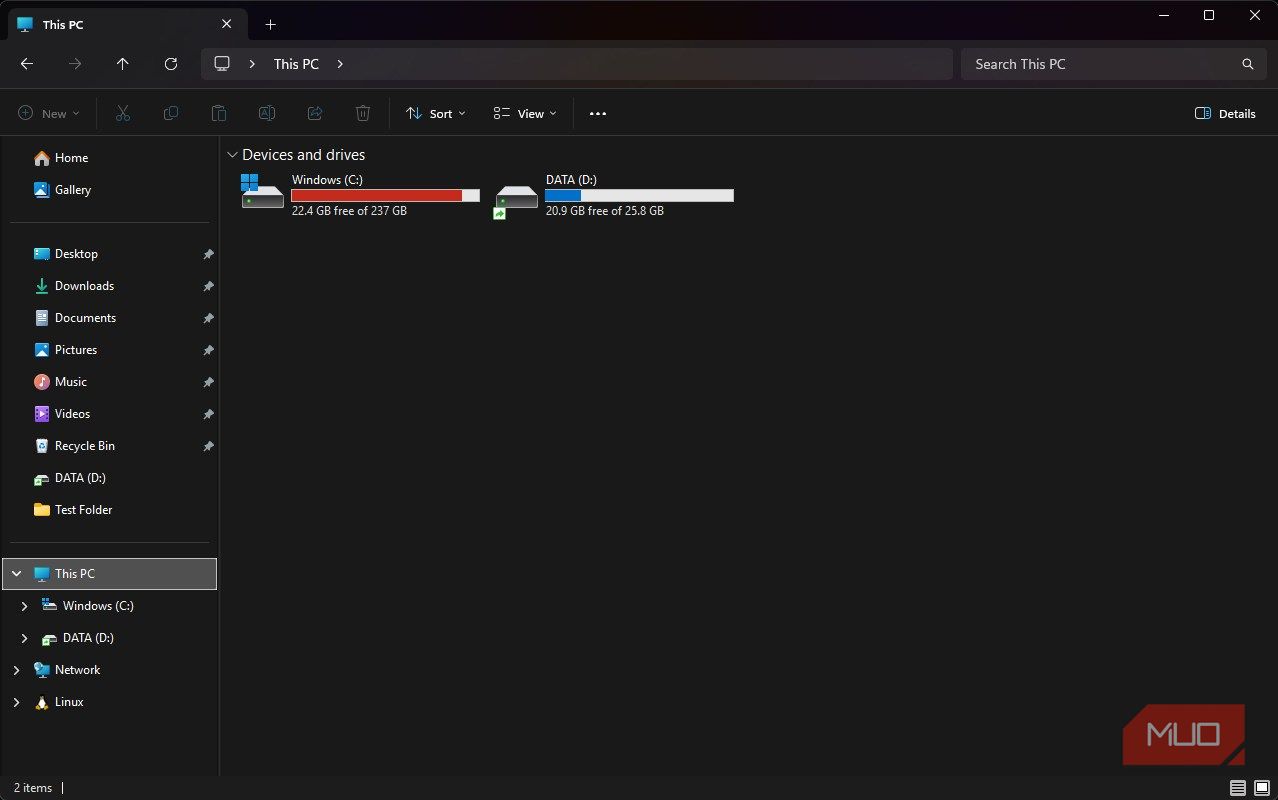Open Pictures in the sidebar
Viewport: 1278px width, 800px height.
coord(65,350)
